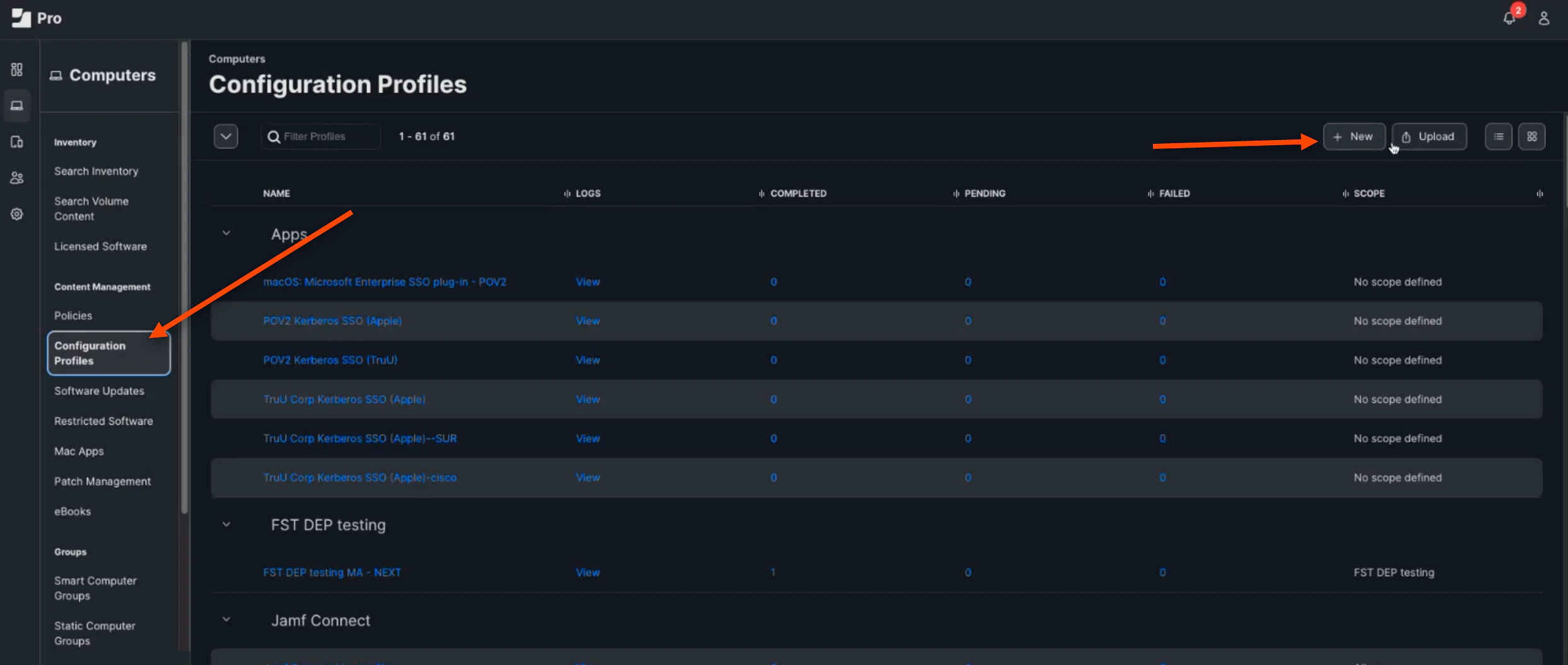View logs for macOS: Microsoft Enterprise SSO plug-in
Image resolution: width=1568 pixels, height=665 pixels.
click(x=588, y=282)
